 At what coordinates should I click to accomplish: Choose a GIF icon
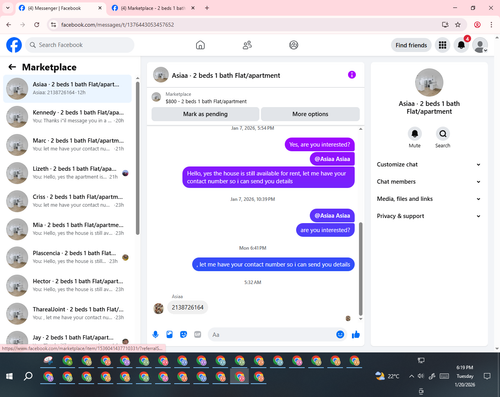click(198, 334)
